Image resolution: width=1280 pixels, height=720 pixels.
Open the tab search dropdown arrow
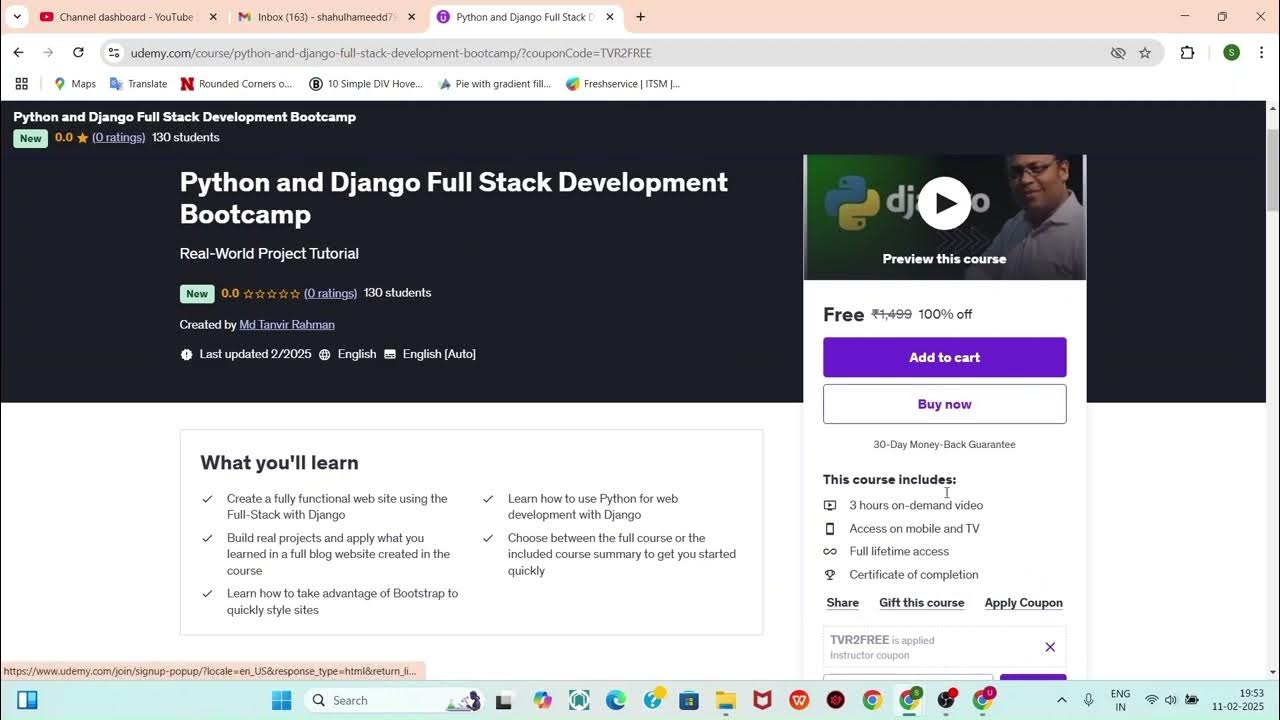(x=16, y=17)
